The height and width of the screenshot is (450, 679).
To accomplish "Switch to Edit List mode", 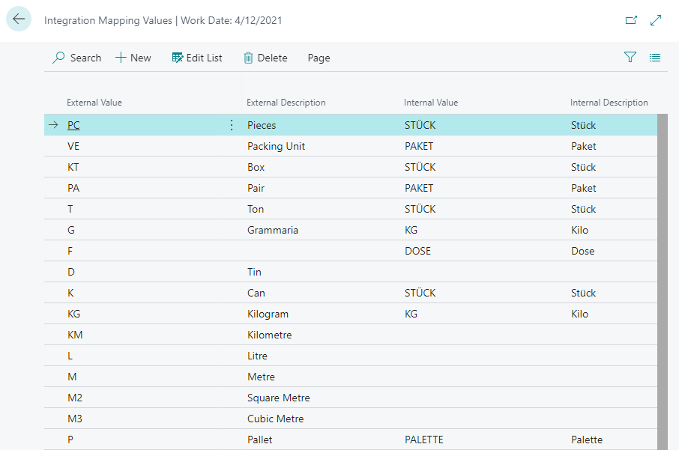I will (x=197, y=58).
